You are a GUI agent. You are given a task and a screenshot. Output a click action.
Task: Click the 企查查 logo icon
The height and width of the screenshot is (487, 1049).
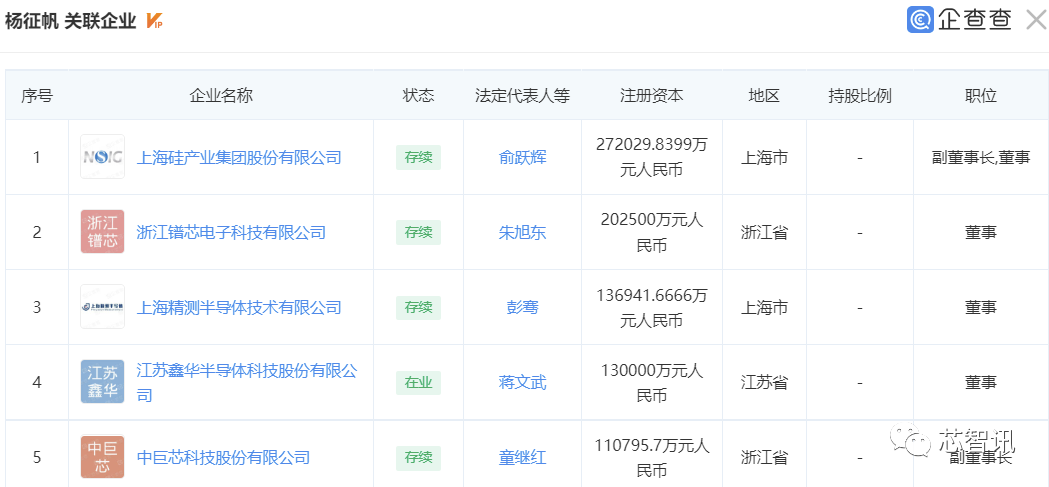(920, 19)
